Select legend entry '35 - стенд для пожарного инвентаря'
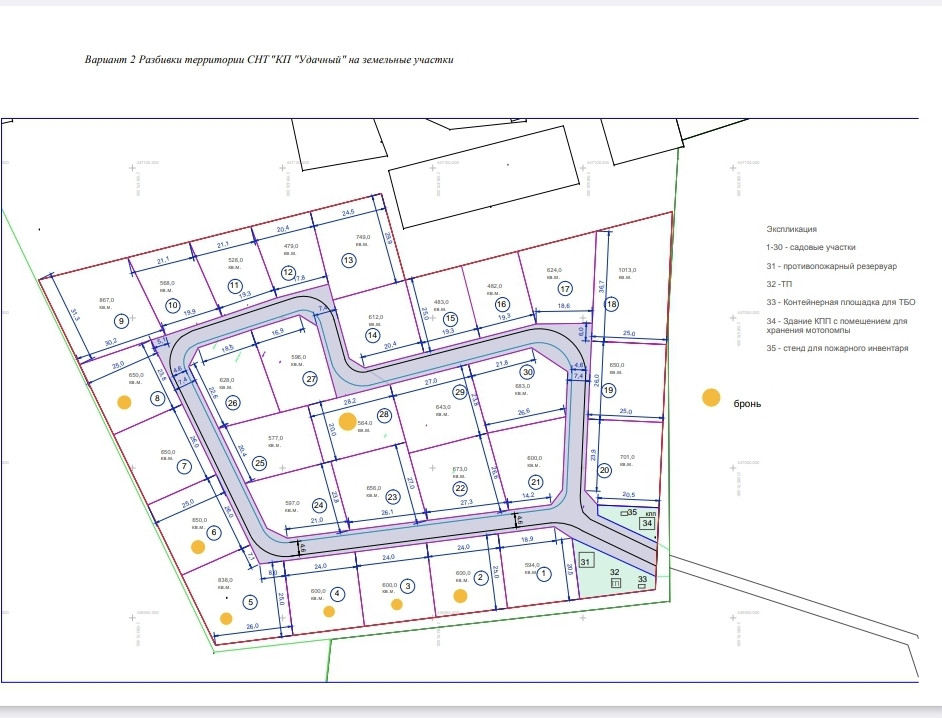Viewport: 942px width, 718px height. click(837, 348)
